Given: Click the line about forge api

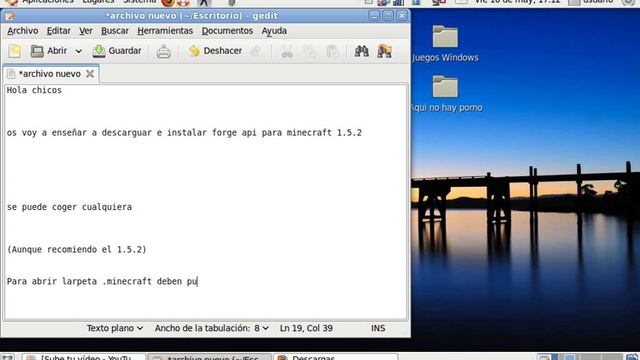Looking at the screenshot, I should 184,133.
